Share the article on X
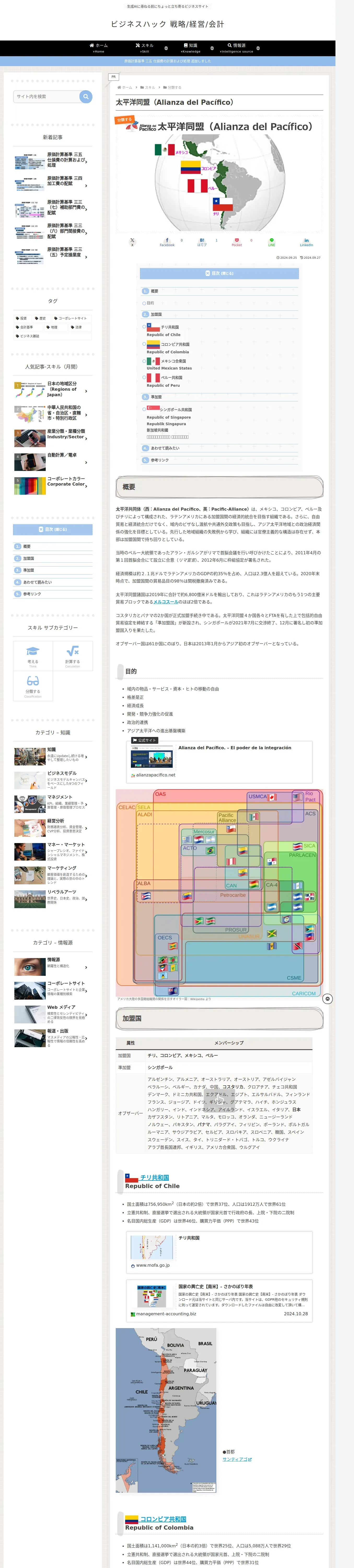The height and width of the screenshot is (1568, 354). click(132, 242)
